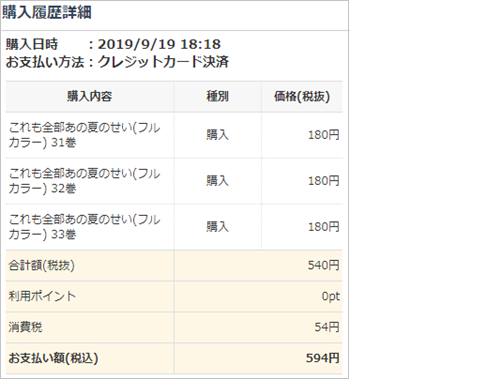The image size is (480, 380).
Task: Click the 594円 total payment amount
Action: [x=323, y=358]
